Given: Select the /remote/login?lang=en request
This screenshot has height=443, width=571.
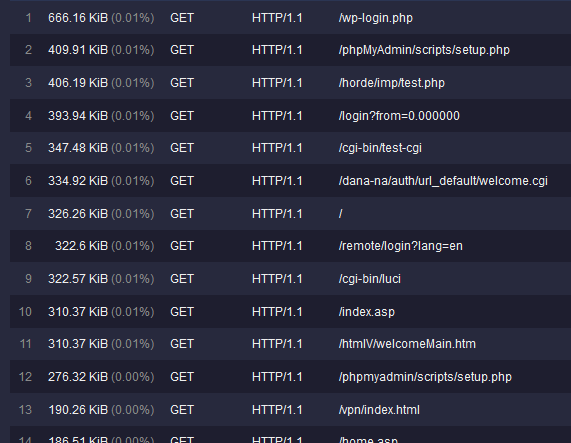Looking at the screenshot, I should tap(401, 246).
